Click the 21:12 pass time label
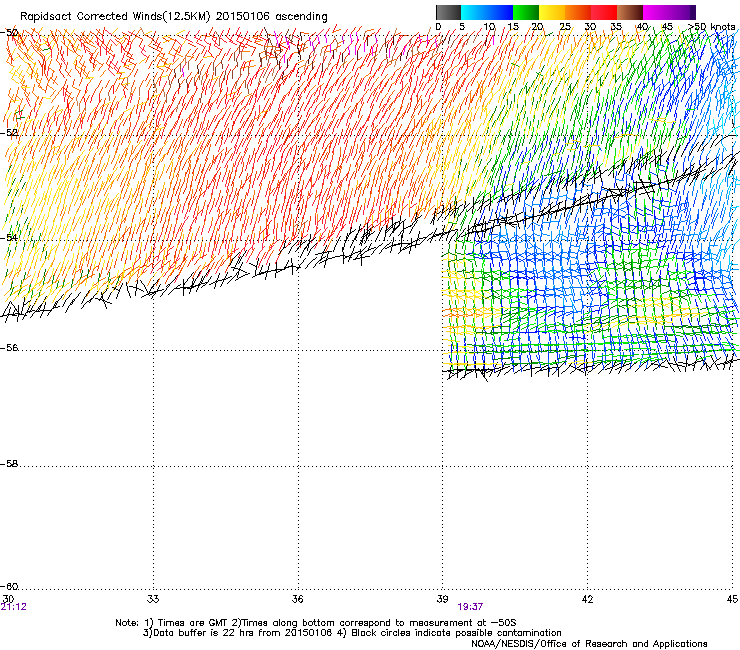Screen dimensions: 740x650 click(x=14, y=607)
